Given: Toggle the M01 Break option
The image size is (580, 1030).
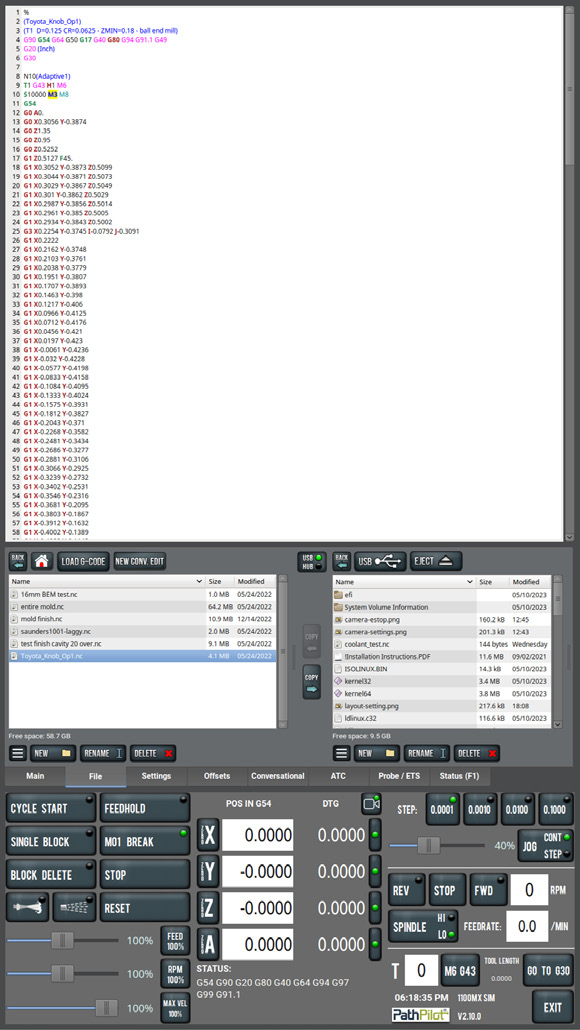Looking at the screenshot, I should click(145, 841).
